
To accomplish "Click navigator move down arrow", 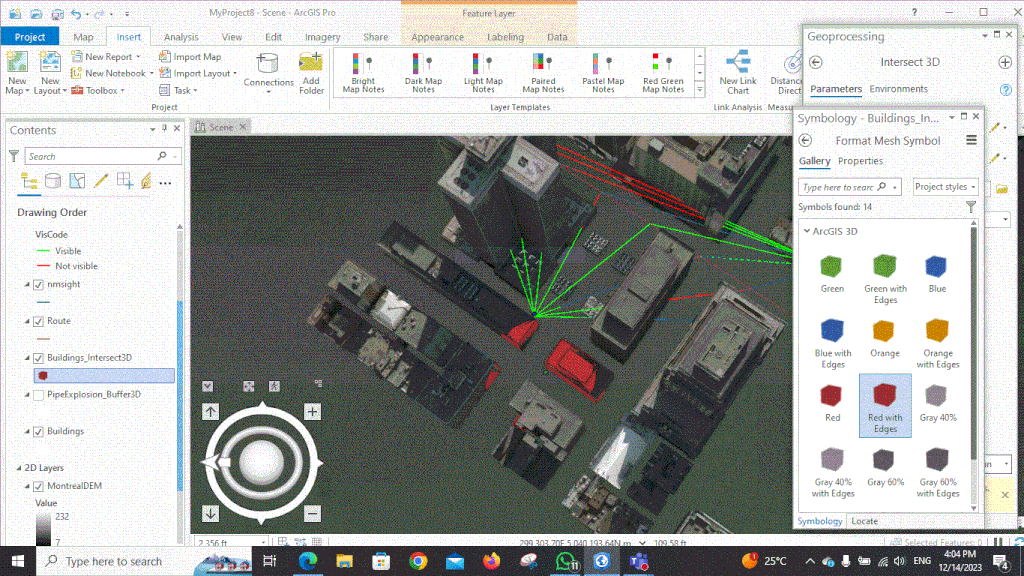I will coord(210,513).
